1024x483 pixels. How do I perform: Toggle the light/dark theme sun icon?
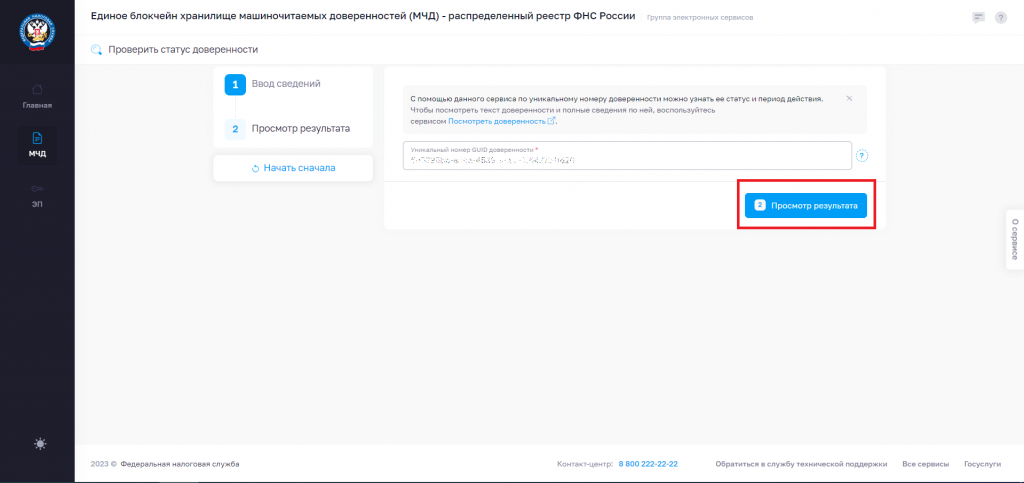(x=40, y=444)
